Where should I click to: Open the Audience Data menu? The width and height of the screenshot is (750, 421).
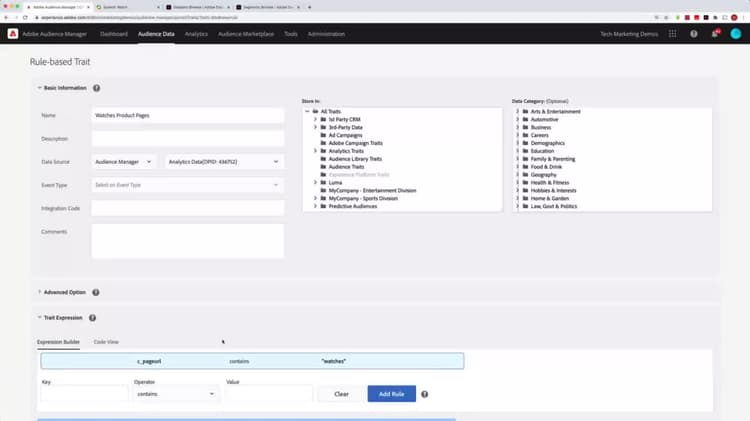pyautogui.click(x=156, y=34)
